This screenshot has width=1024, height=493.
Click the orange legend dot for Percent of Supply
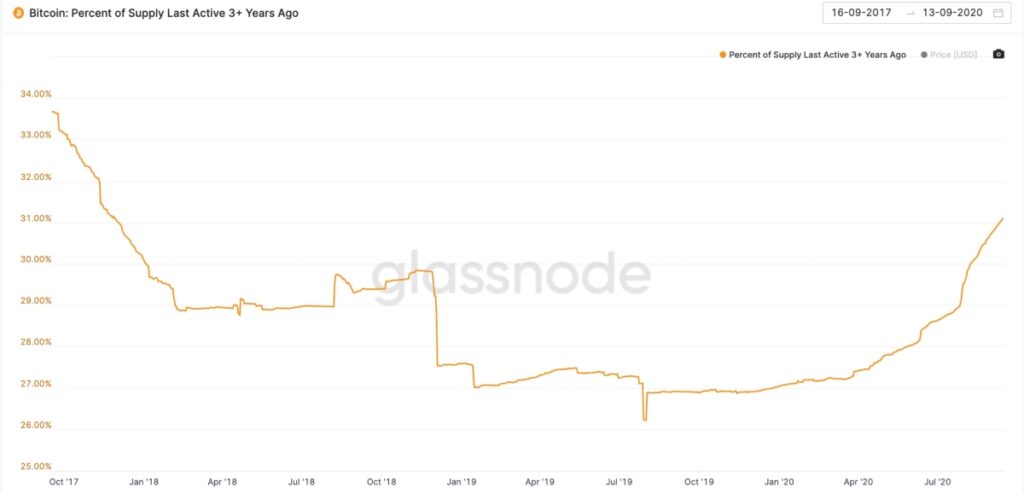click(x=722, y=55)
